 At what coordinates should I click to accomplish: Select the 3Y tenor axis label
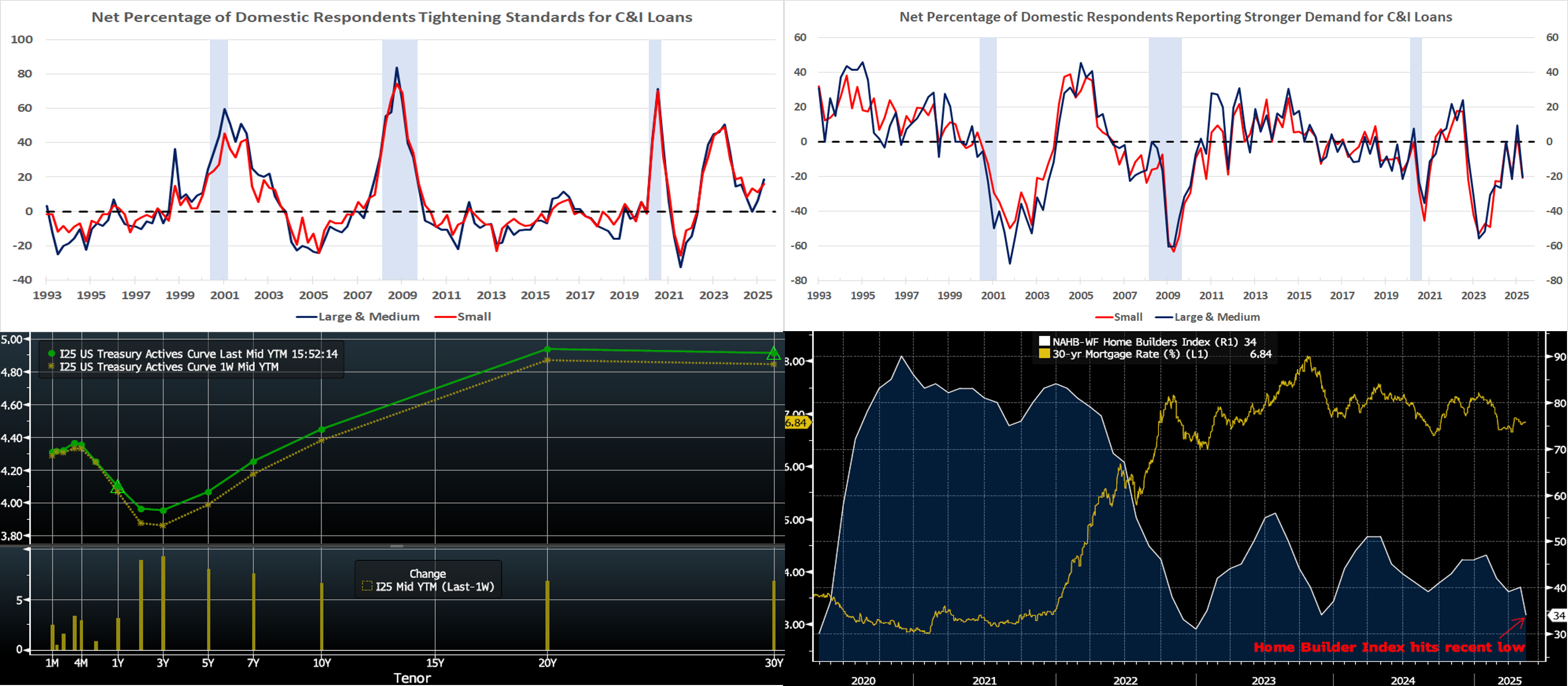[x=163, y=663]
